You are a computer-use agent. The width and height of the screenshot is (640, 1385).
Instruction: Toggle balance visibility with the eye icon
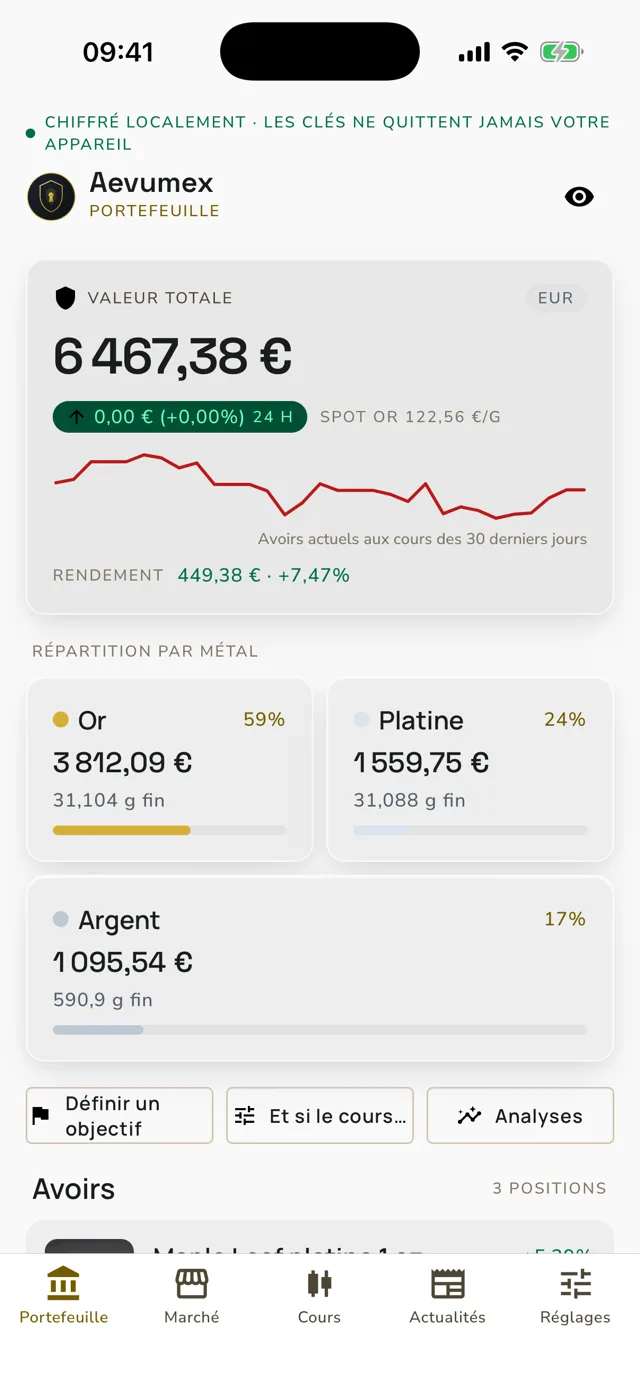579,197
